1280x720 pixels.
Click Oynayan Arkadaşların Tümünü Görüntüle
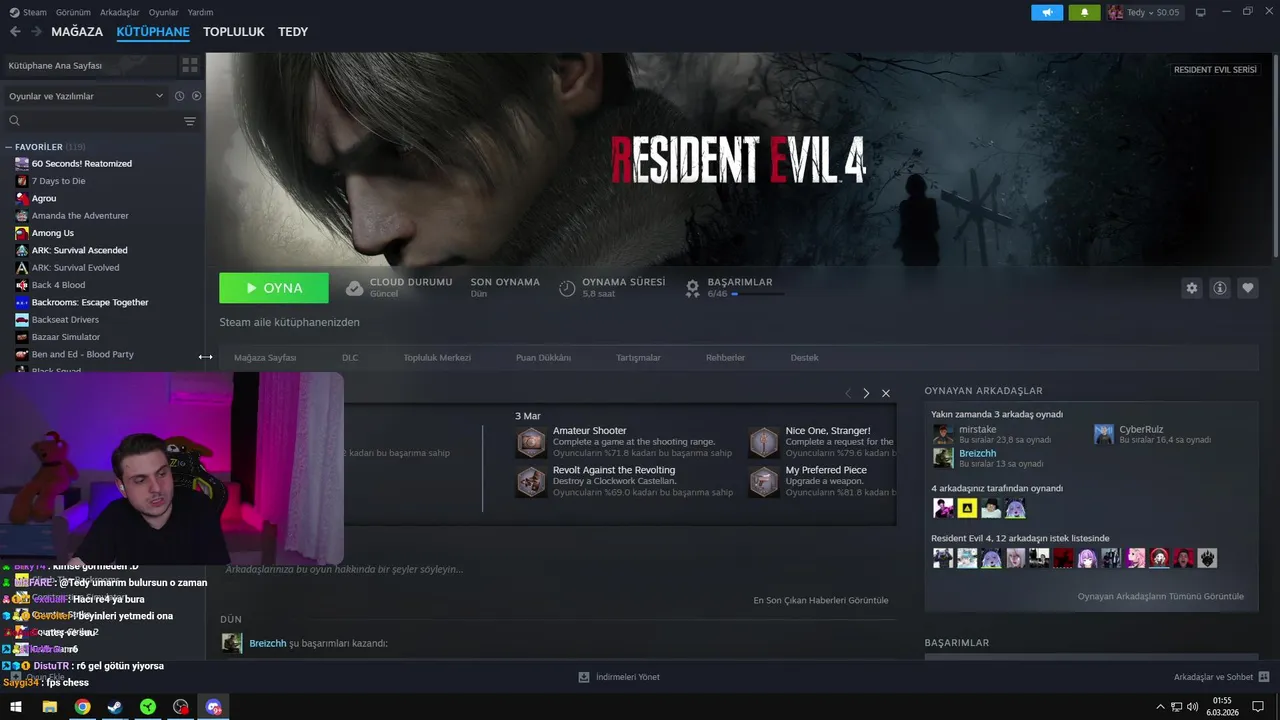coord(1160,596)
